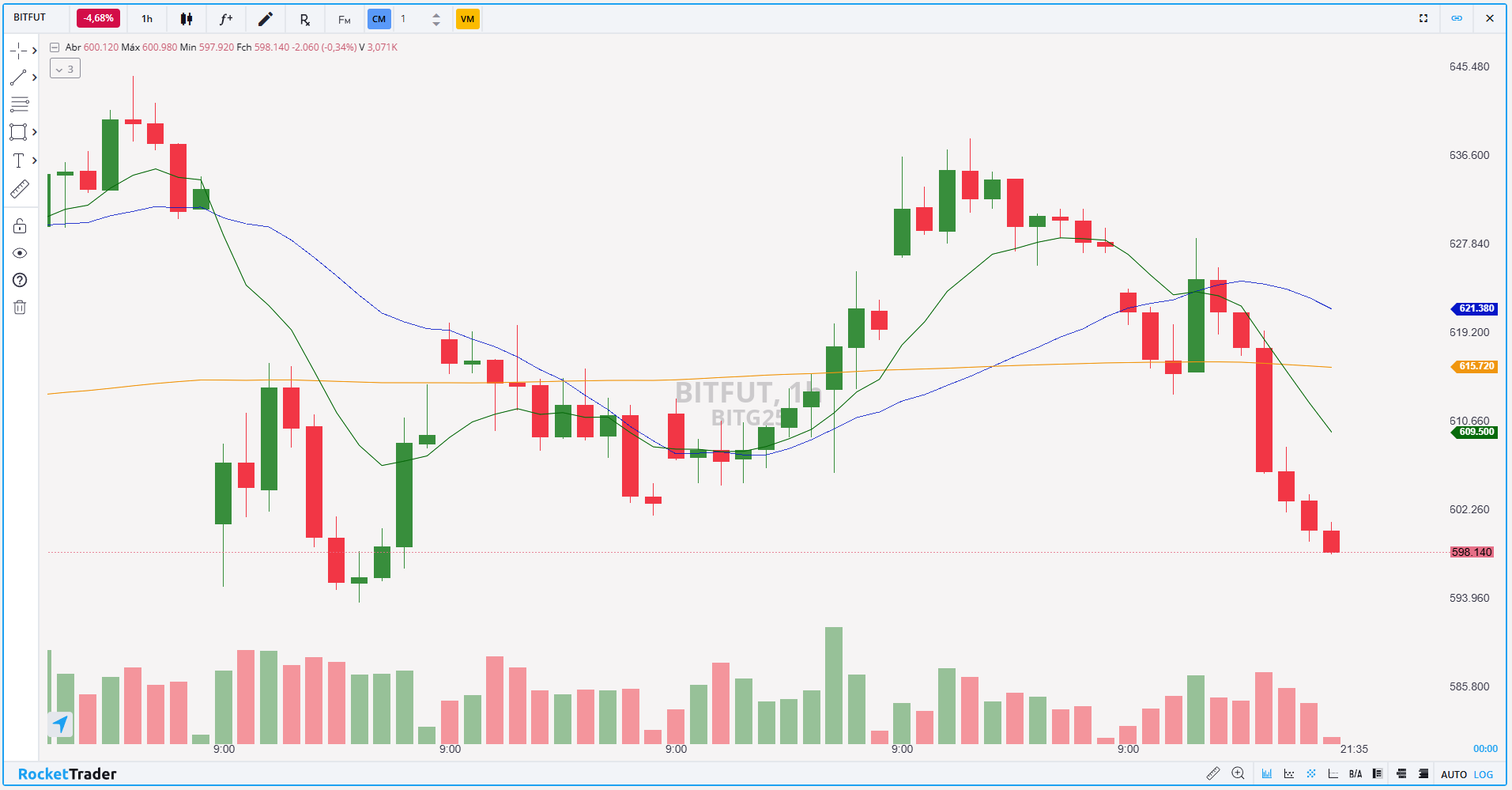Click the zoom-in magnifier in bottom bar

(x=1238, y=773)
